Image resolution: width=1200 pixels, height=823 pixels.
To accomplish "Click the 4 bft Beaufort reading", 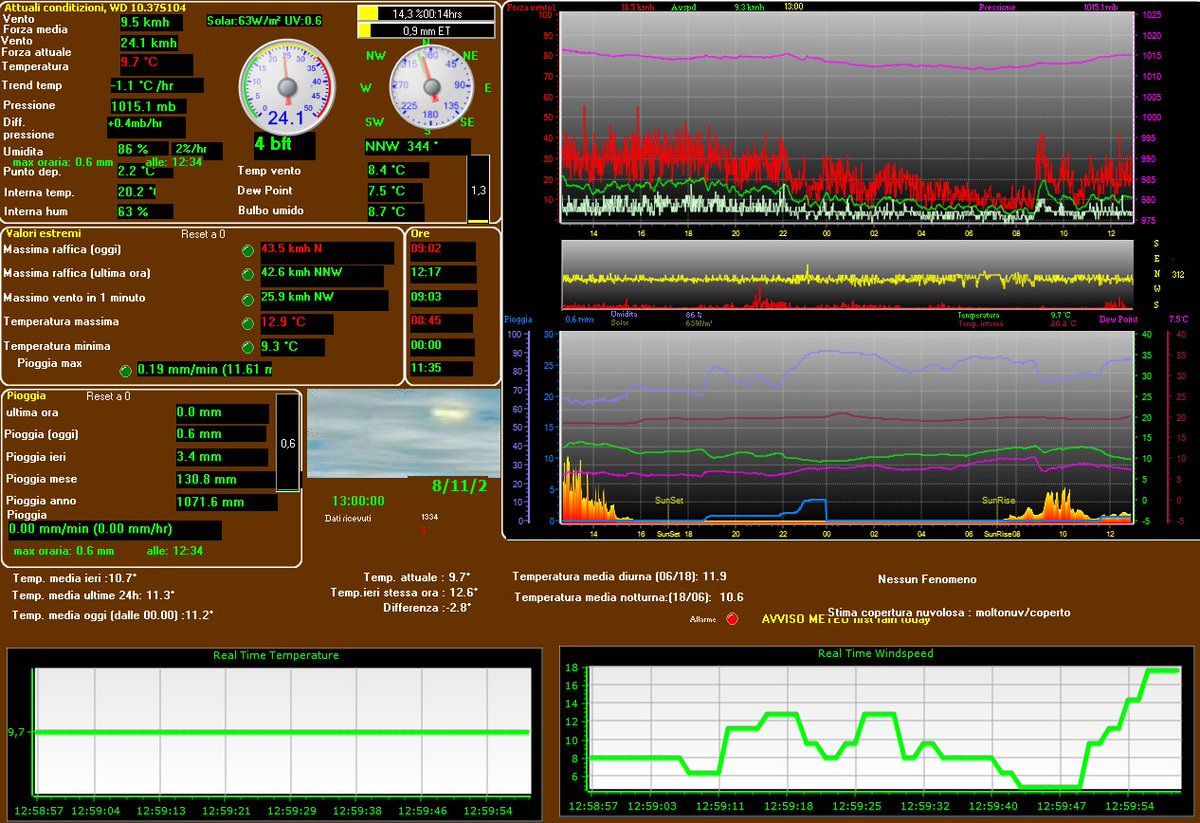I will [x=284, y=146].
